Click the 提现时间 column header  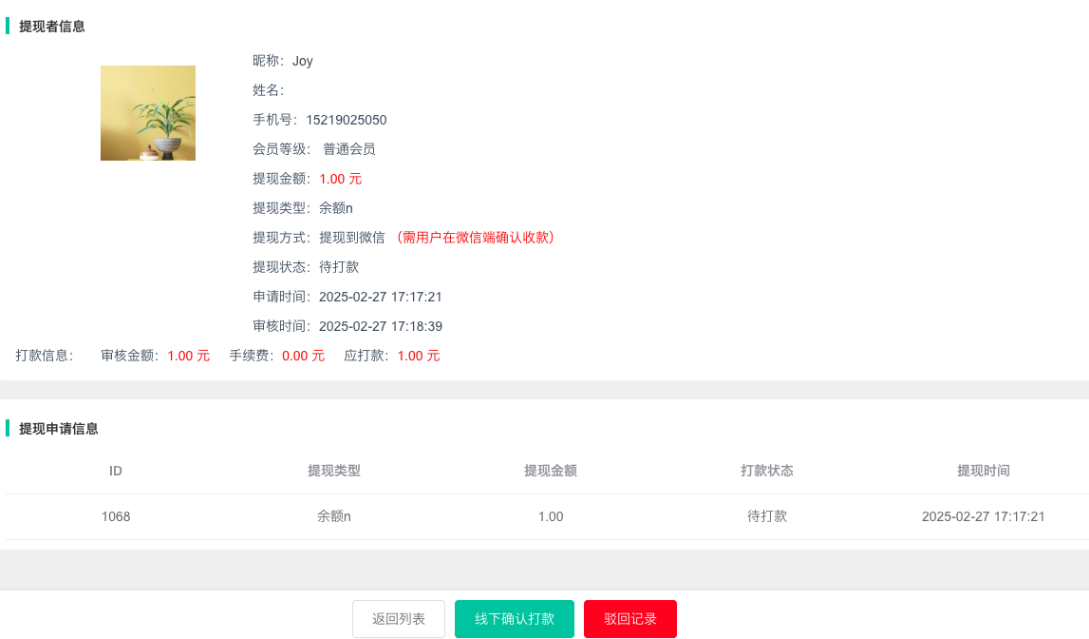click(x=983, y=471)
